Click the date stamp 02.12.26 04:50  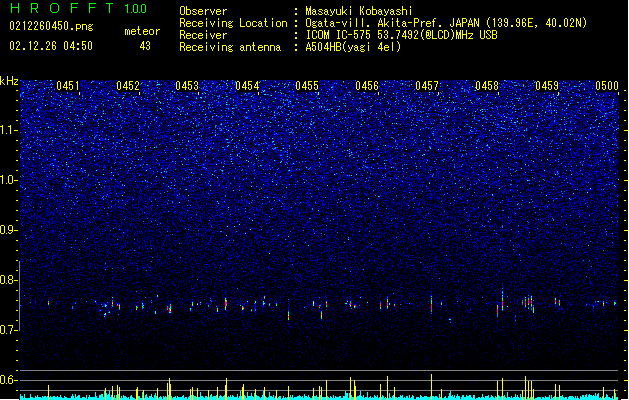(x=51, y=46)
